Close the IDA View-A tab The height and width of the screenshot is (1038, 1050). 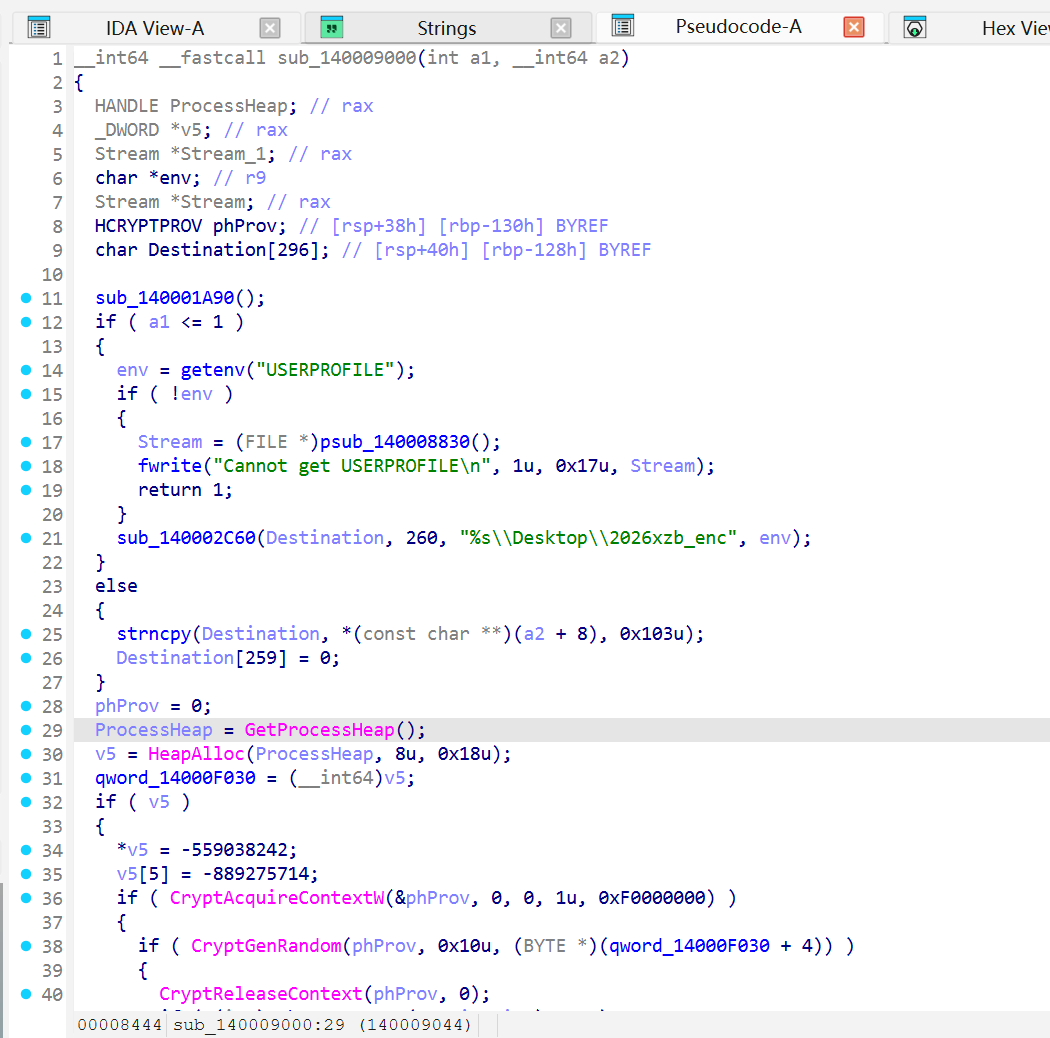pos(269,28)
